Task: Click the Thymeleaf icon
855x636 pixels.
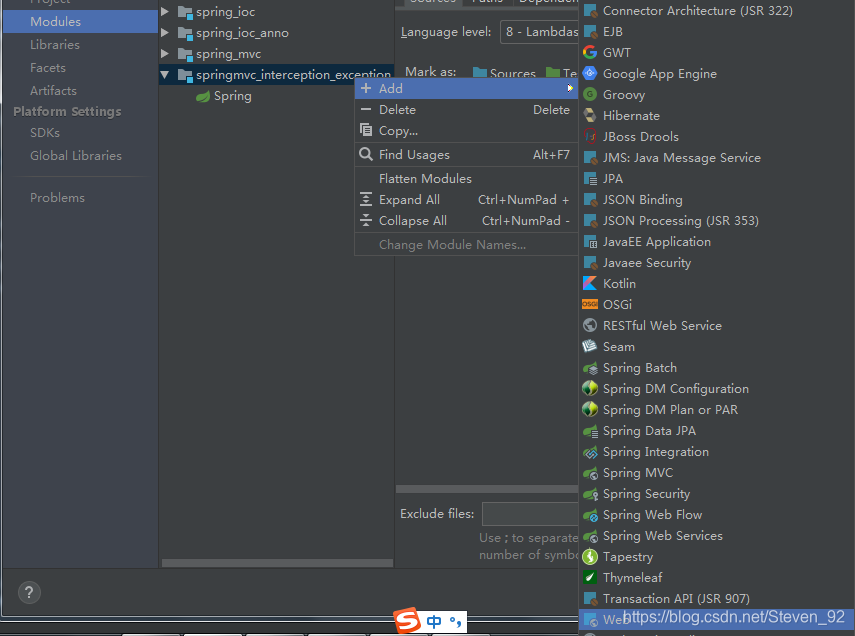Action: tap(590, 578)
